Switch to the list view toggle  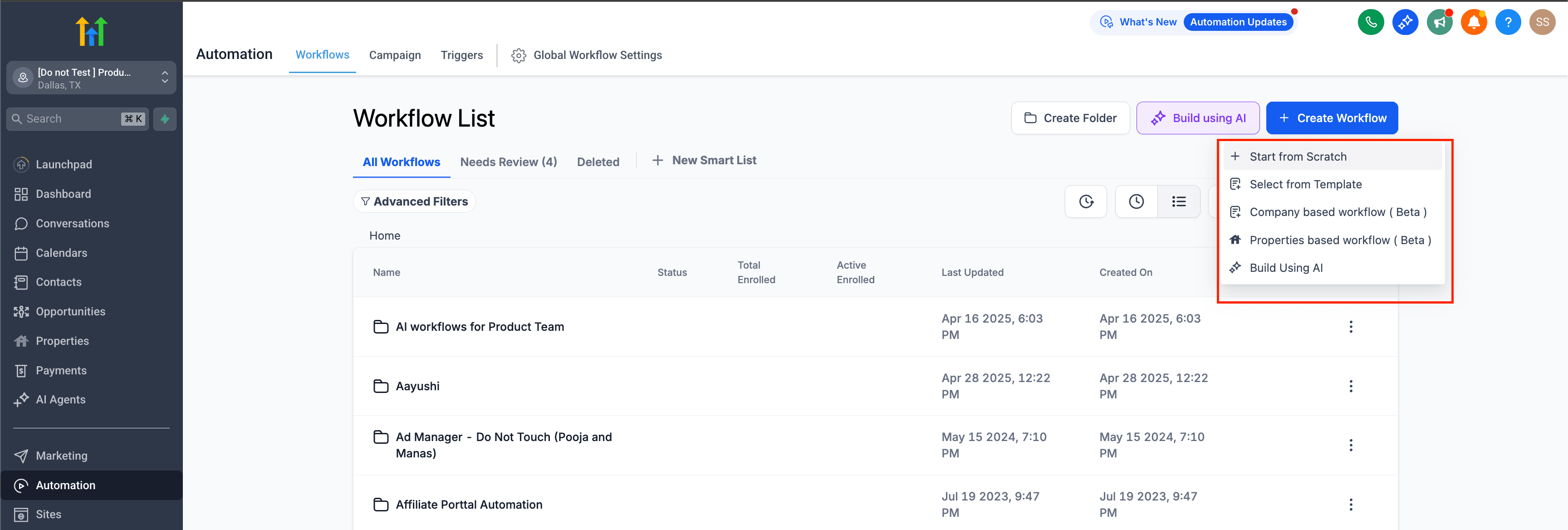[1179, 201]
